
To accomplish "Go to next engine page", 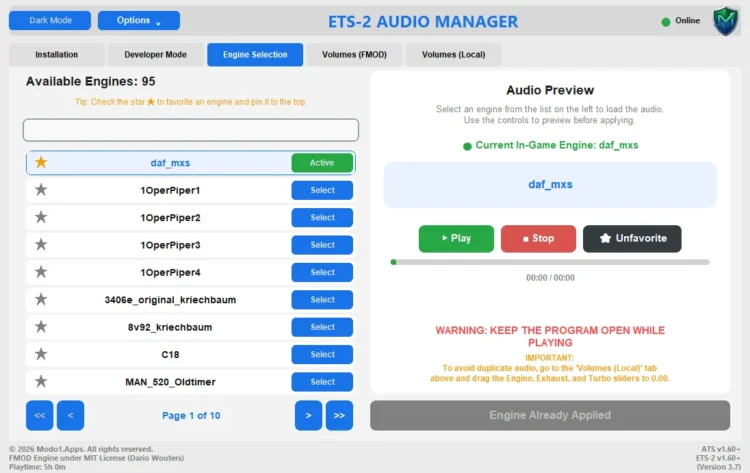I will [x=309, y=415].
